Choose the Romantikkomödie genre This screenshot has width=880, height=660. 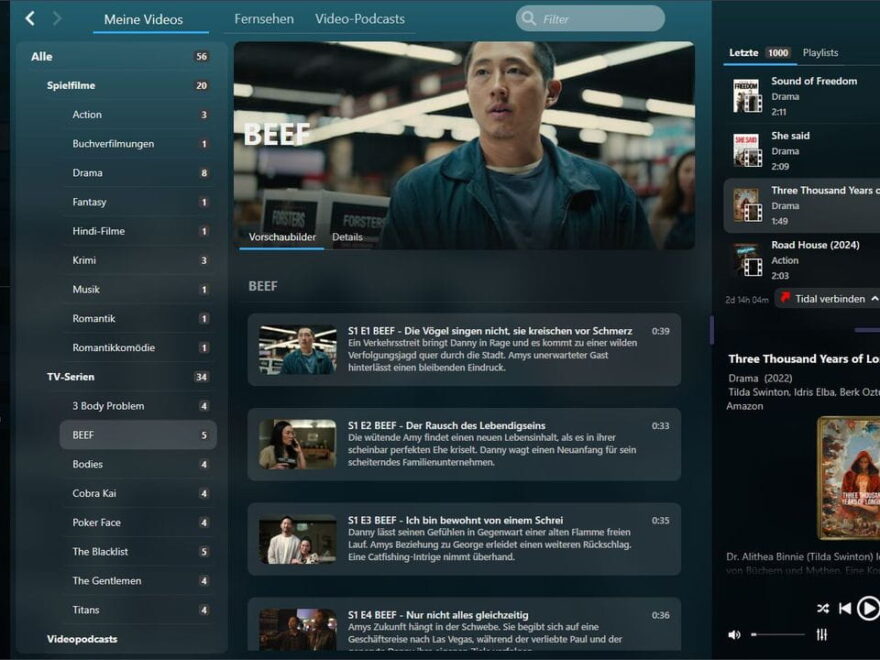(x=138, y=348)
